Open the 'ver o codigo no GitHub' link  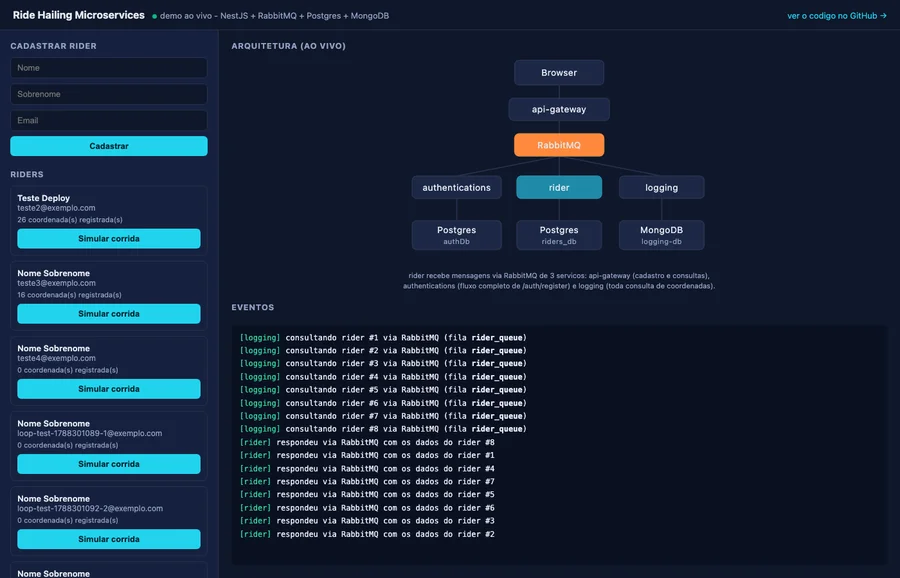click(836, 16)
